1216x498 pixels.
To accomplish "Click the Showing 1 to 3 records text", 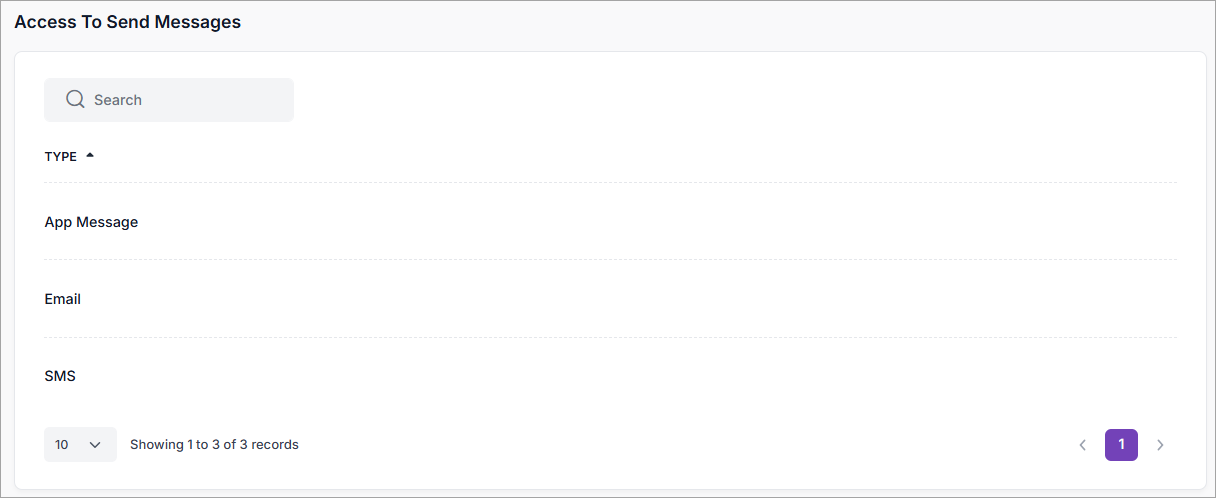I will pos(214,445).
